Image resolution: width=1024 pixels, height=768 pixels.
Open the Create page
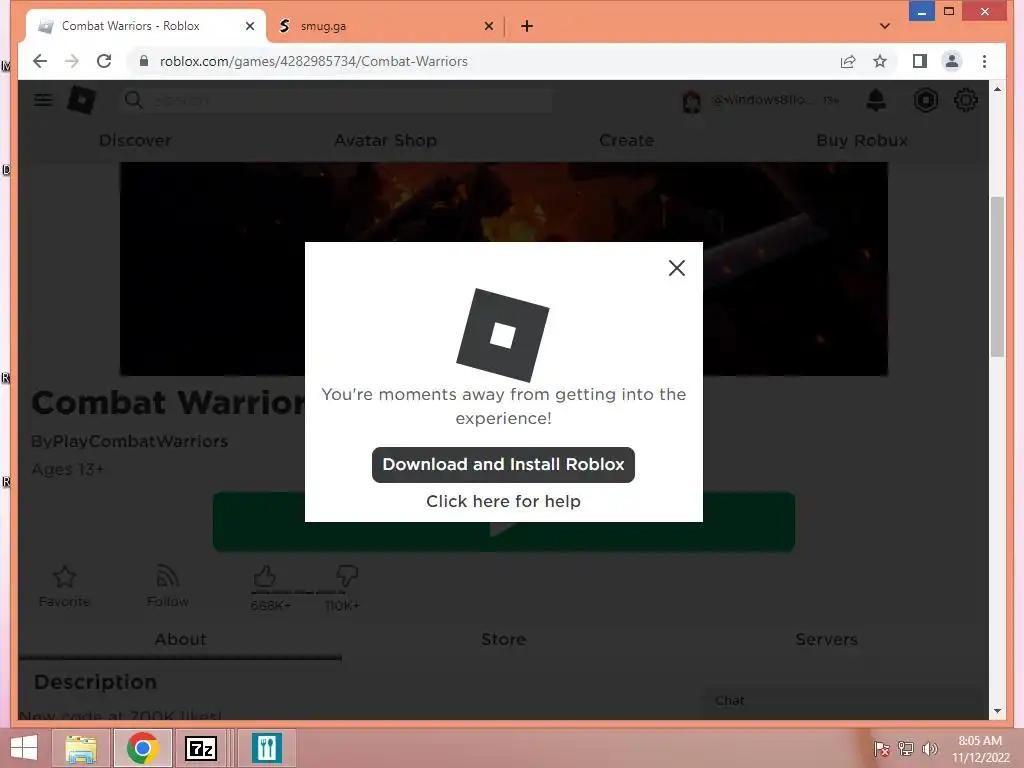click(626, 140)
